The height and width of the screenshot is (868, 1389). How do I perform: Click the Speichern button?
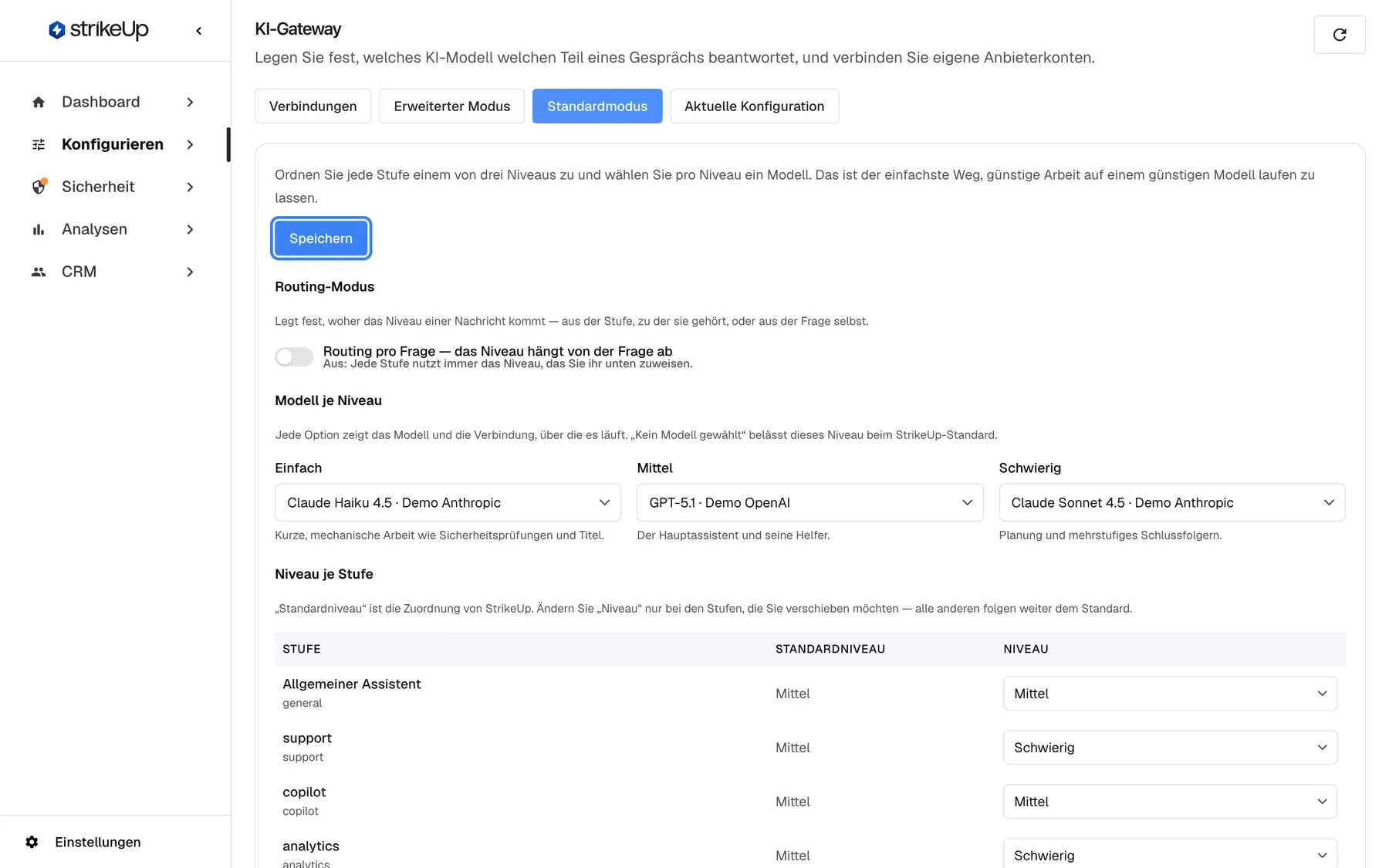[321, 238]
